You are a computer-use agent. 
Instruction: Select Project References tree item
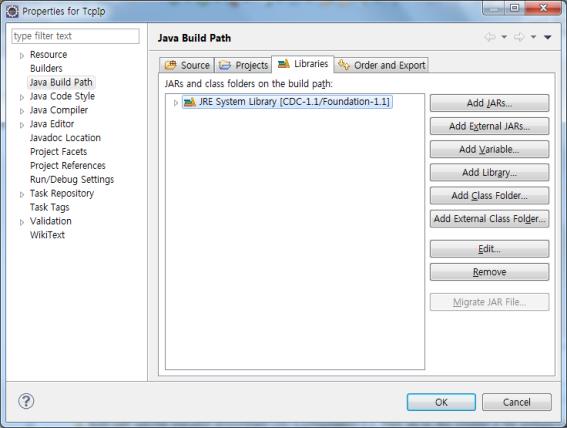[x=68, y=166]
